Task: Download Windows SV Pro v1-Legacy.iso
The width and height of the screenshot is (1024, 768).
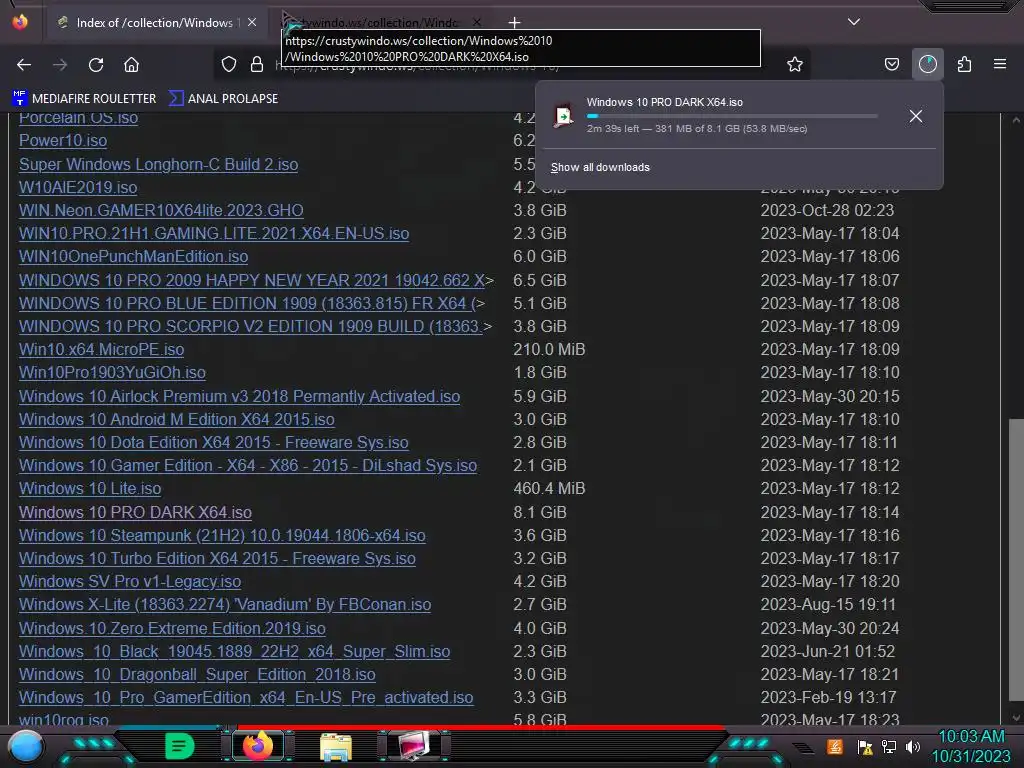Action: coord(130,581)
